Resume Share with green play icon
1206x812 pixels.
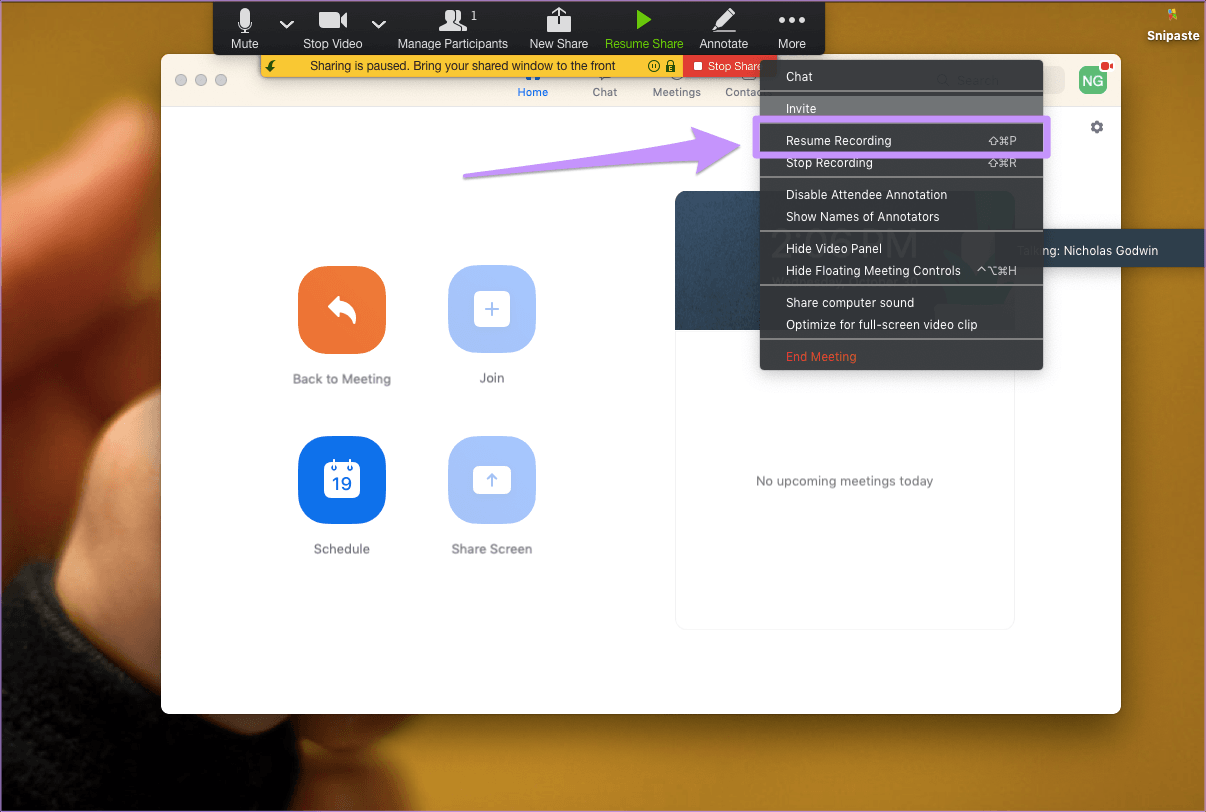point(644,29)
